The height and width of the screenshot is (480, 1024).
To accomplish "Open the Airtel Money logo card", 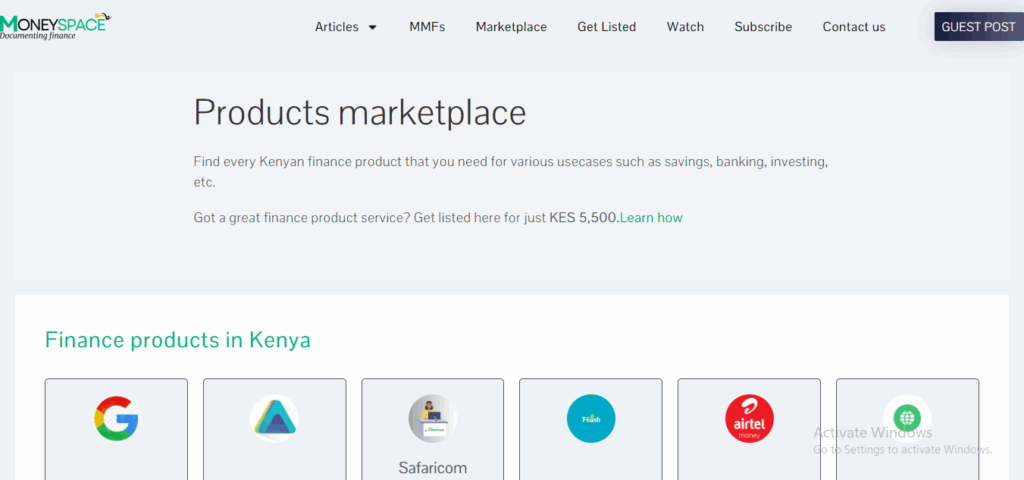I will point(749,418).
